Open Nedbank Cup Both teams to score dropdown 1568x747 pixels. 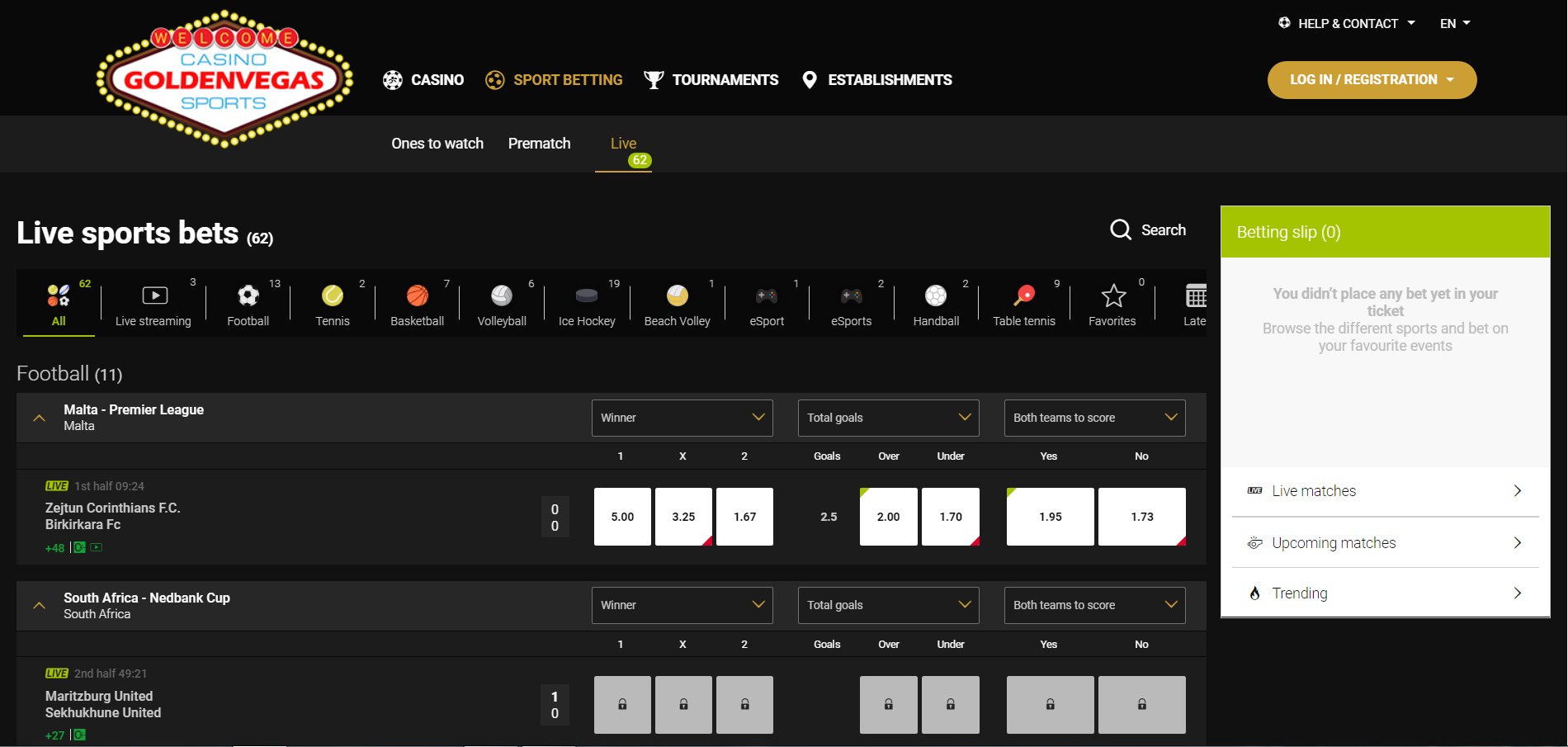tap(1095, 605)
